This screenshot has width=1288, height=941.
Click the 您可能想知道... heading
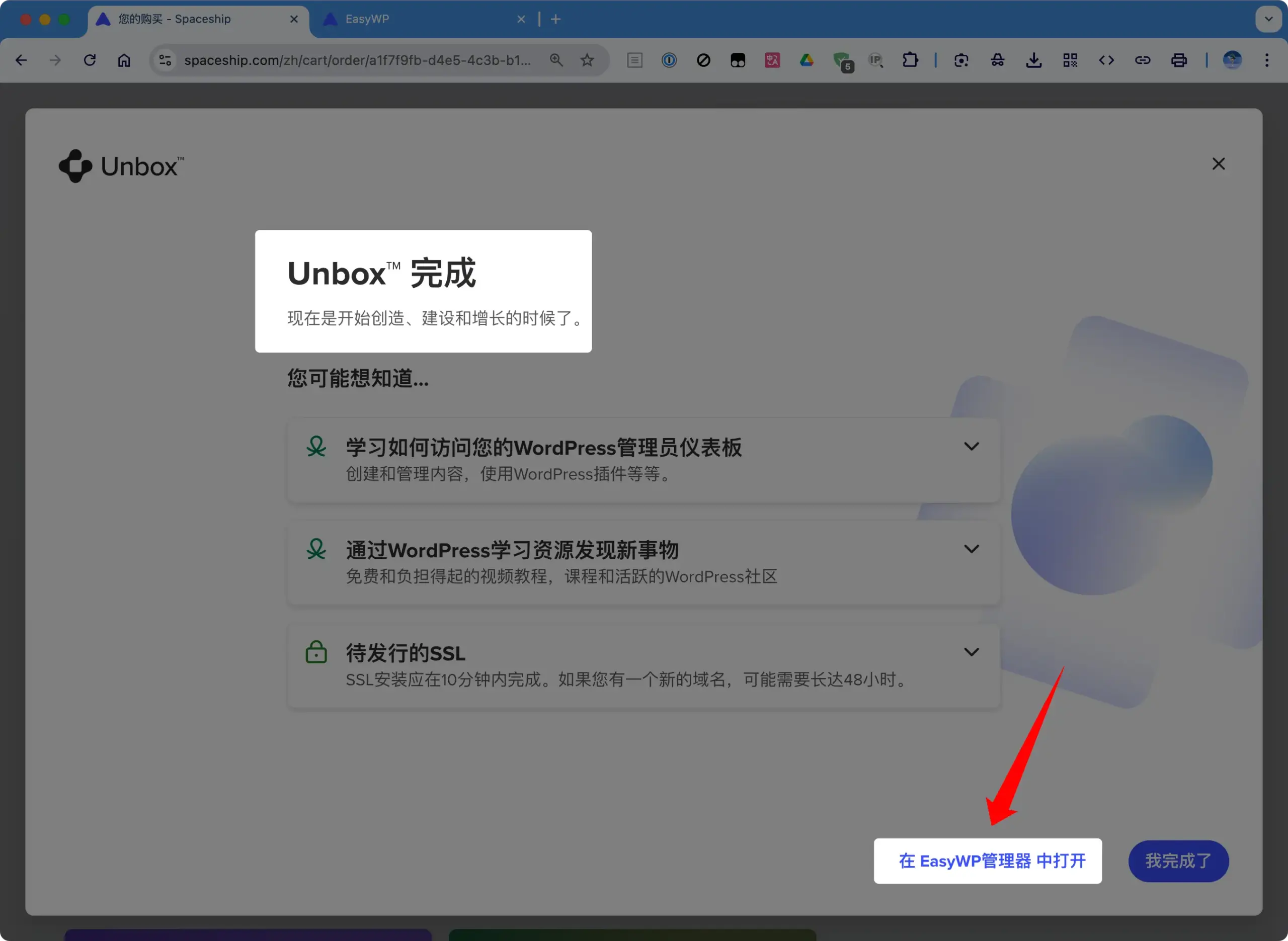point(358,378)
